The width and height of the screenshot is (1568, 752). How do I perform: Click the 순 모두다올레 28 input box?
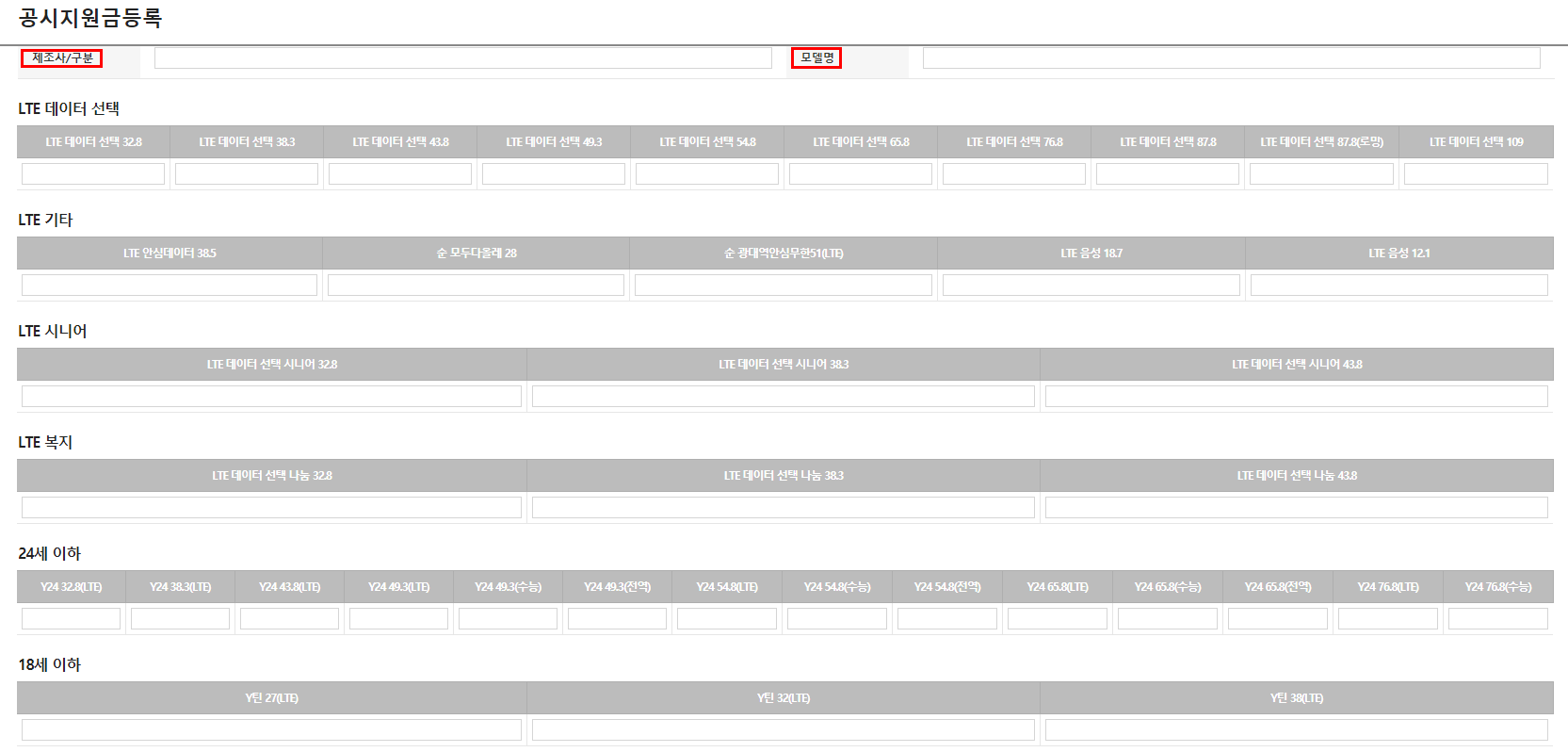[476, 286]
